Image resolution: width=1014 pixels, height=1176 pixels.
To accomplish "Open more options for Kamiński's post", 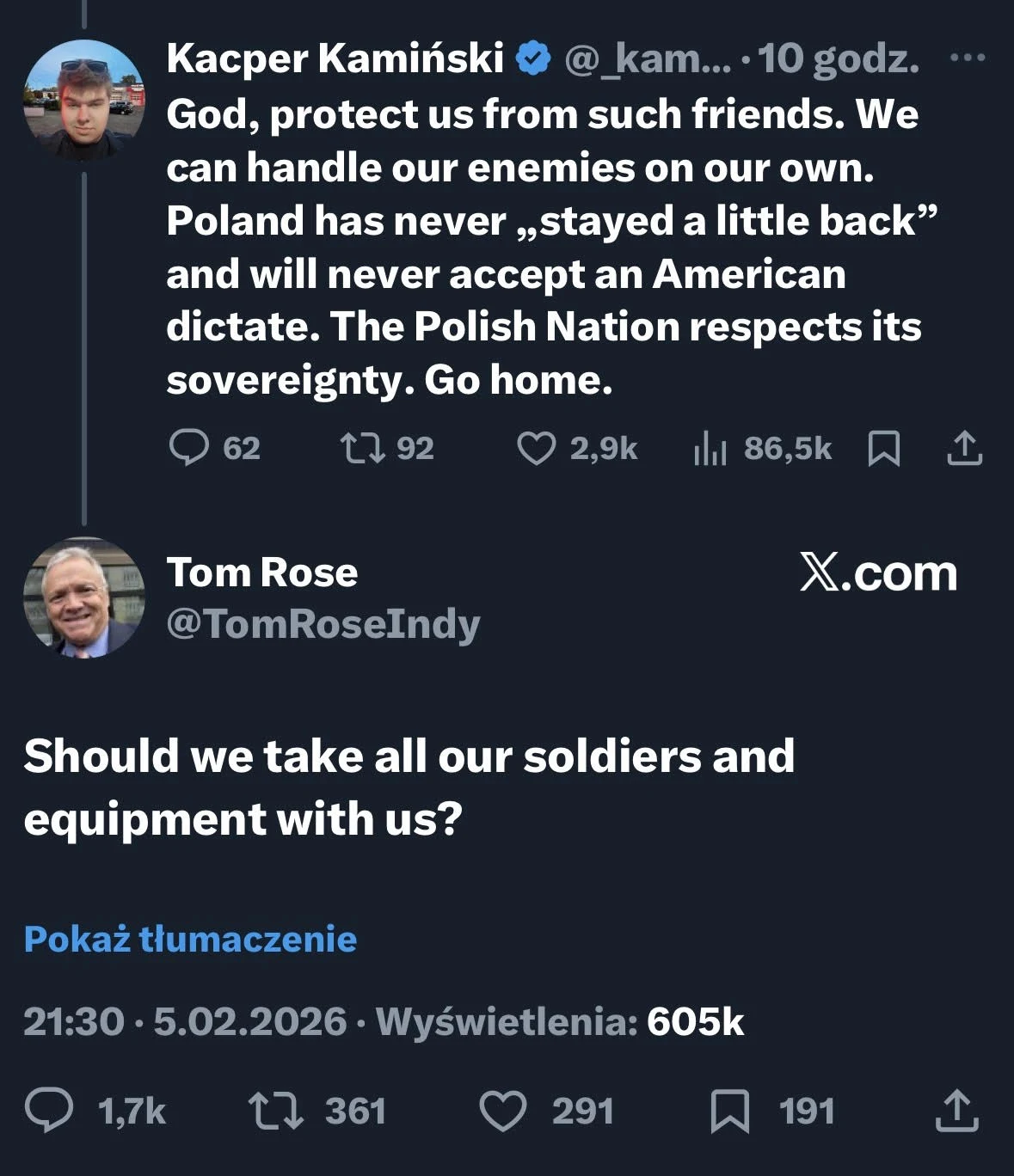I will pyautogui.click(x=967, y=58).
